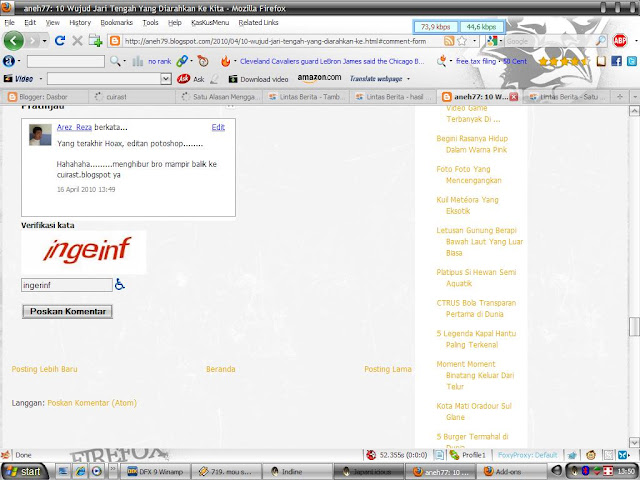Open a new tab with the plus page icon
Image resolution: width=640 pixels, height=480 pixels.
coord(95,40)
